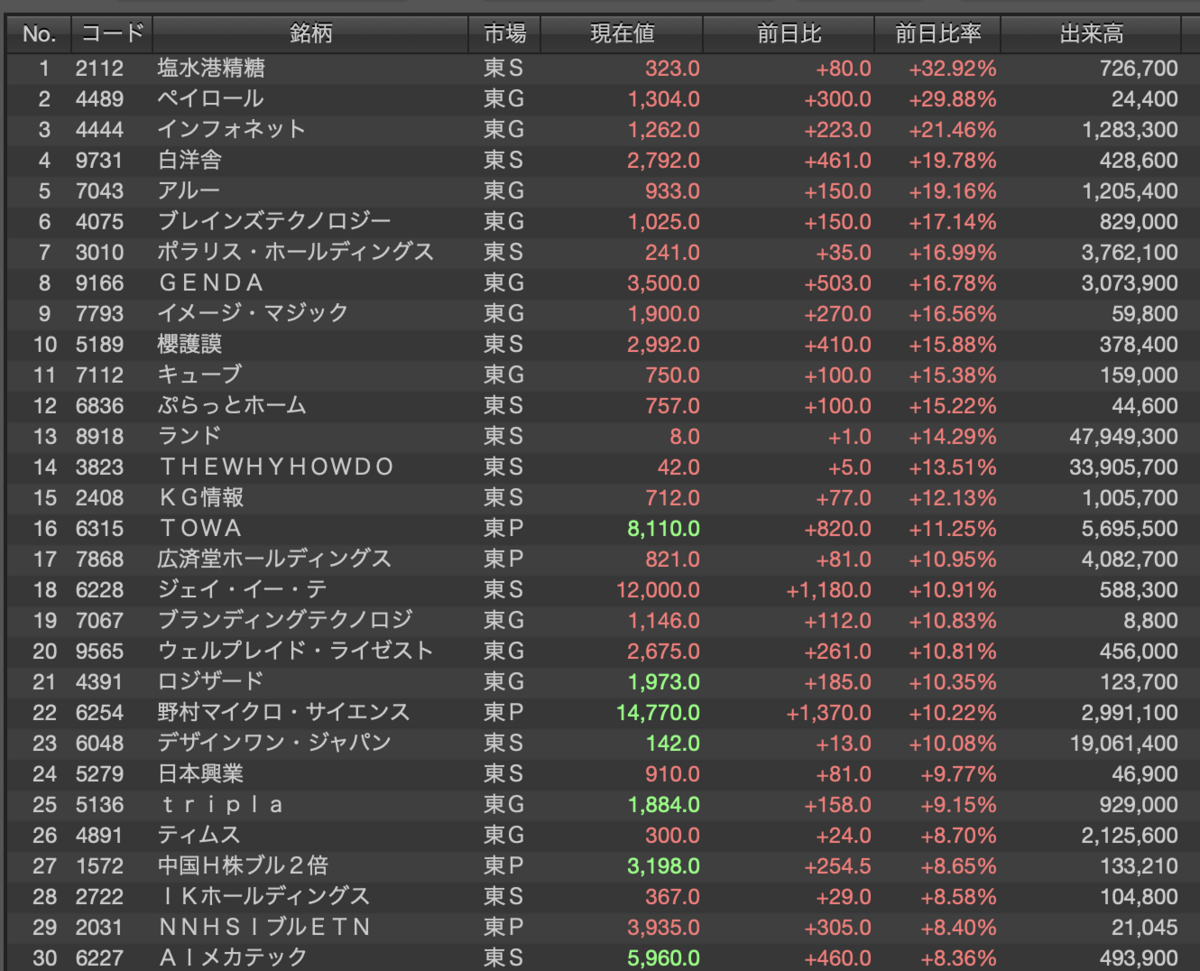Viewport: 1200px width, 971px height.
Task: Click the current price 8,110.0
Action: [x=663, y=528]
